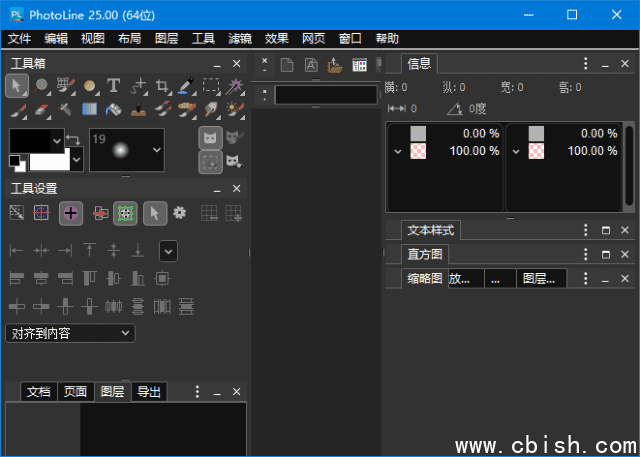This screenshot has height=457, width=640.
Task: Click the grid remove-row icon
Action: coord(209,213)
